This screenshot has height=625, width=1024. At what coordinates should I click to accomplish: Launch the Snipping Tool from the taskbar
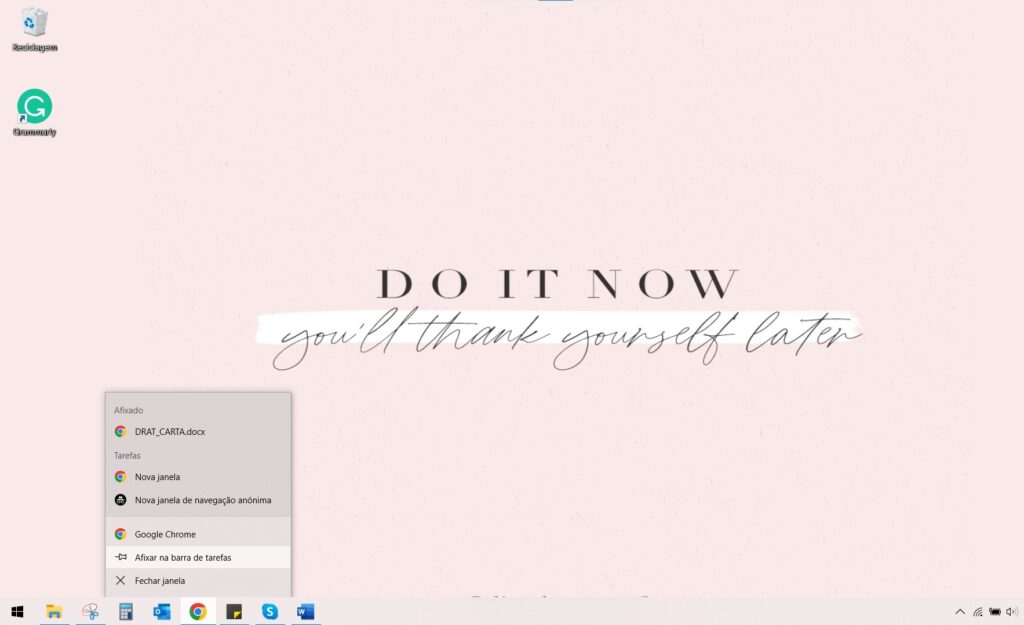click(x=90, y=611)
